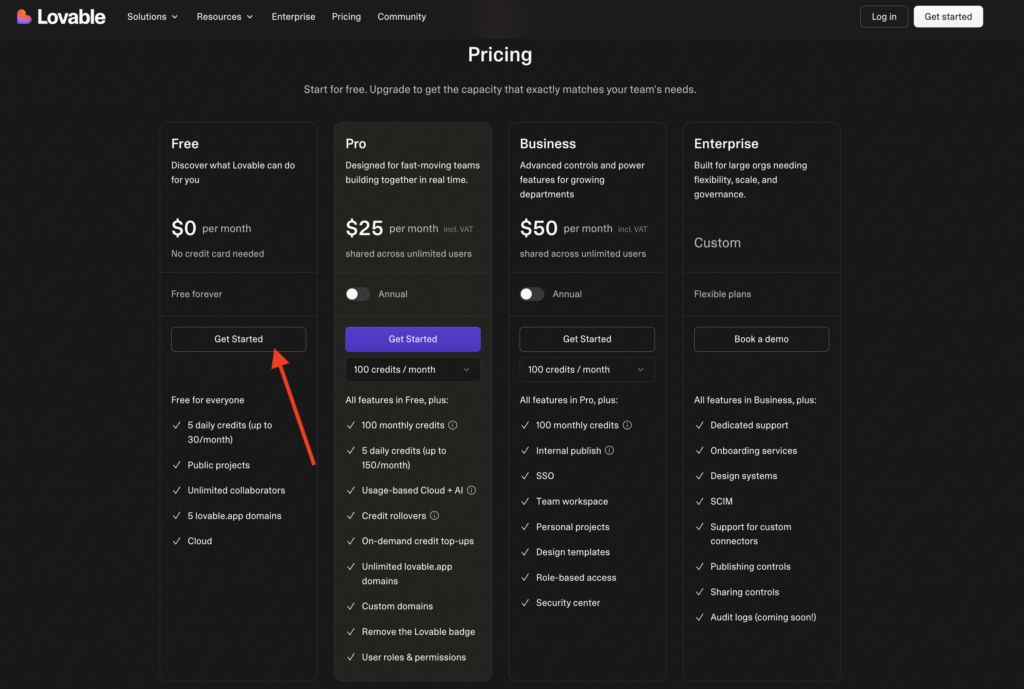
Task: Click 'Free forever' label
Action: click(x=197, y=294)
